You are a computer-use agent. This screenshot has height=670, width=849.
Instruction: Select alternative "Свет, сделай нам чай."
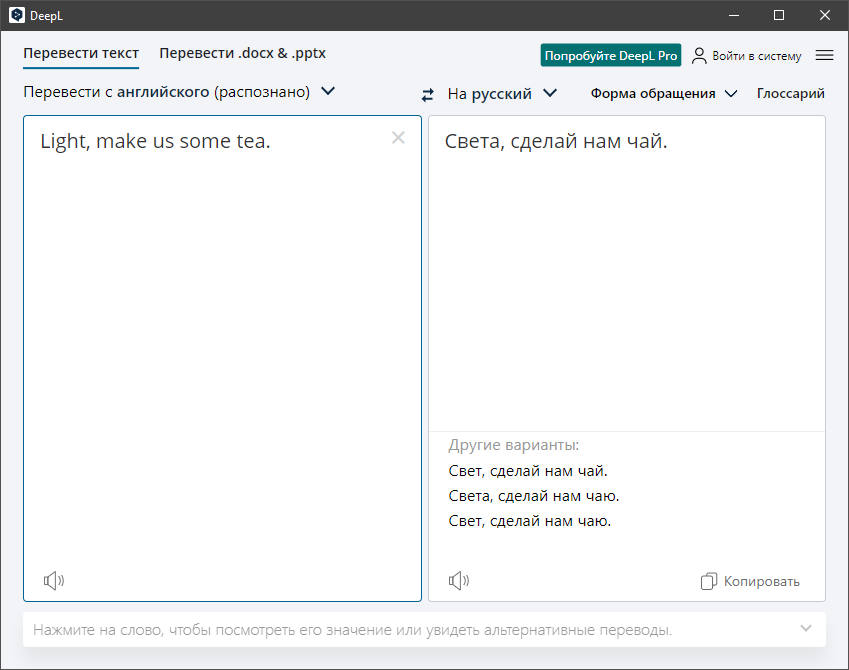click(x=528, y=471)
